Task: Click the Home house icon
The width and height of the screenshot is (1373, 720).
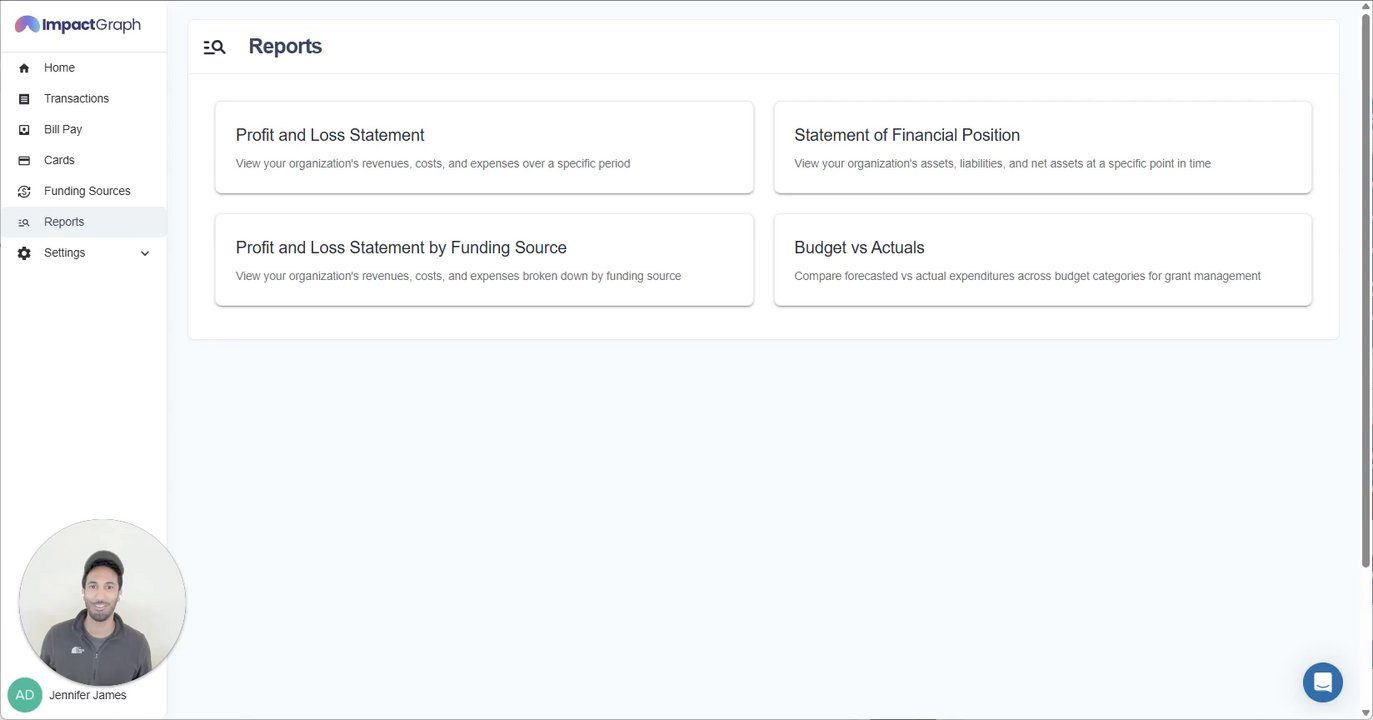Action: click(x=24, y=68)
